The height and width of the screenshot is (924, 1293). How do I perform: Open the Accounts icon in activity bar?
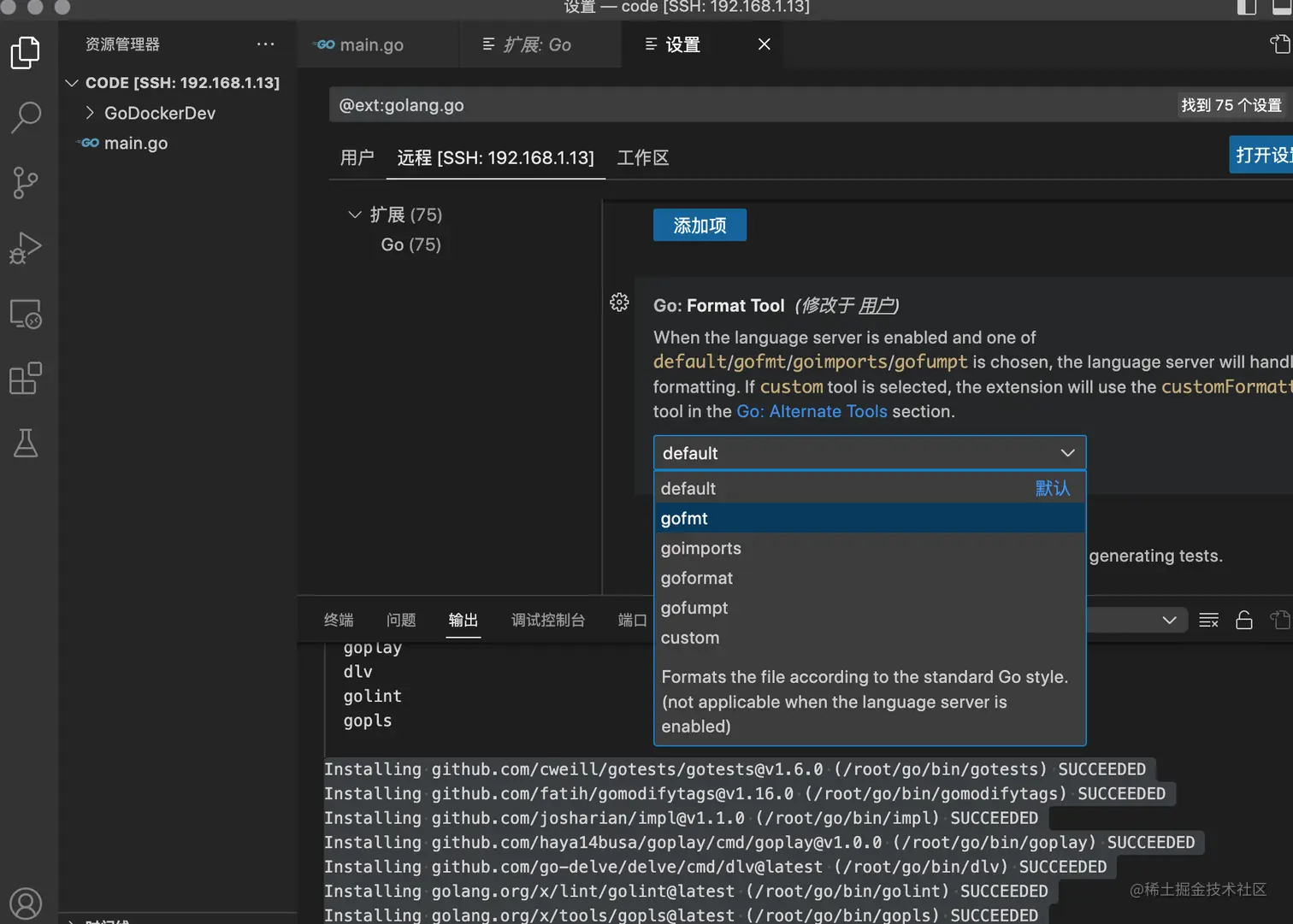tap(26, 903)
